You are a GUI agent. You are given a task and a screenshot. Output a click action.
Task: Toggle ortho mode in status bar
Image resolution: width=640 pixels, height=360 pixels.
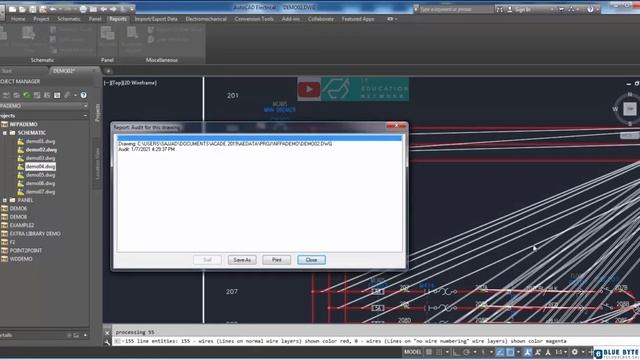coord(456,352)
